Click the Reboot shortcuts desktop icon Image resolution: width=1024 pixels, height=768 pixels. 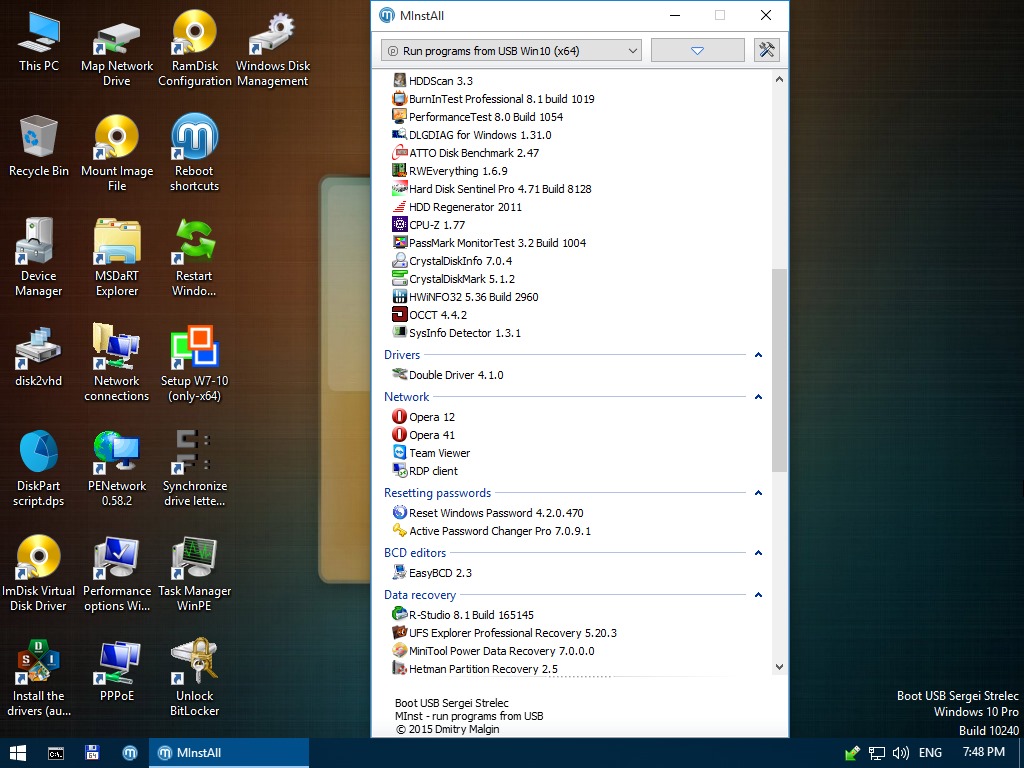click(195, 153)
